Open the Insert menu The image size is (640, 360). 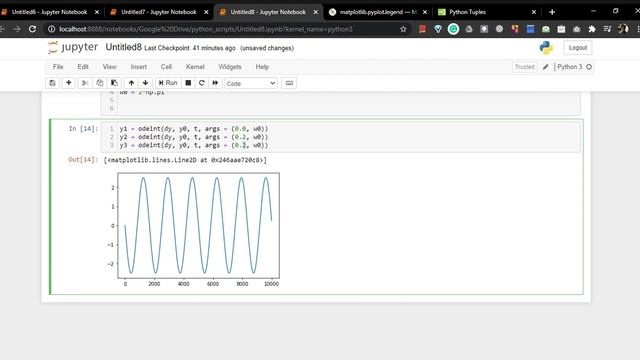coord(138,67)
